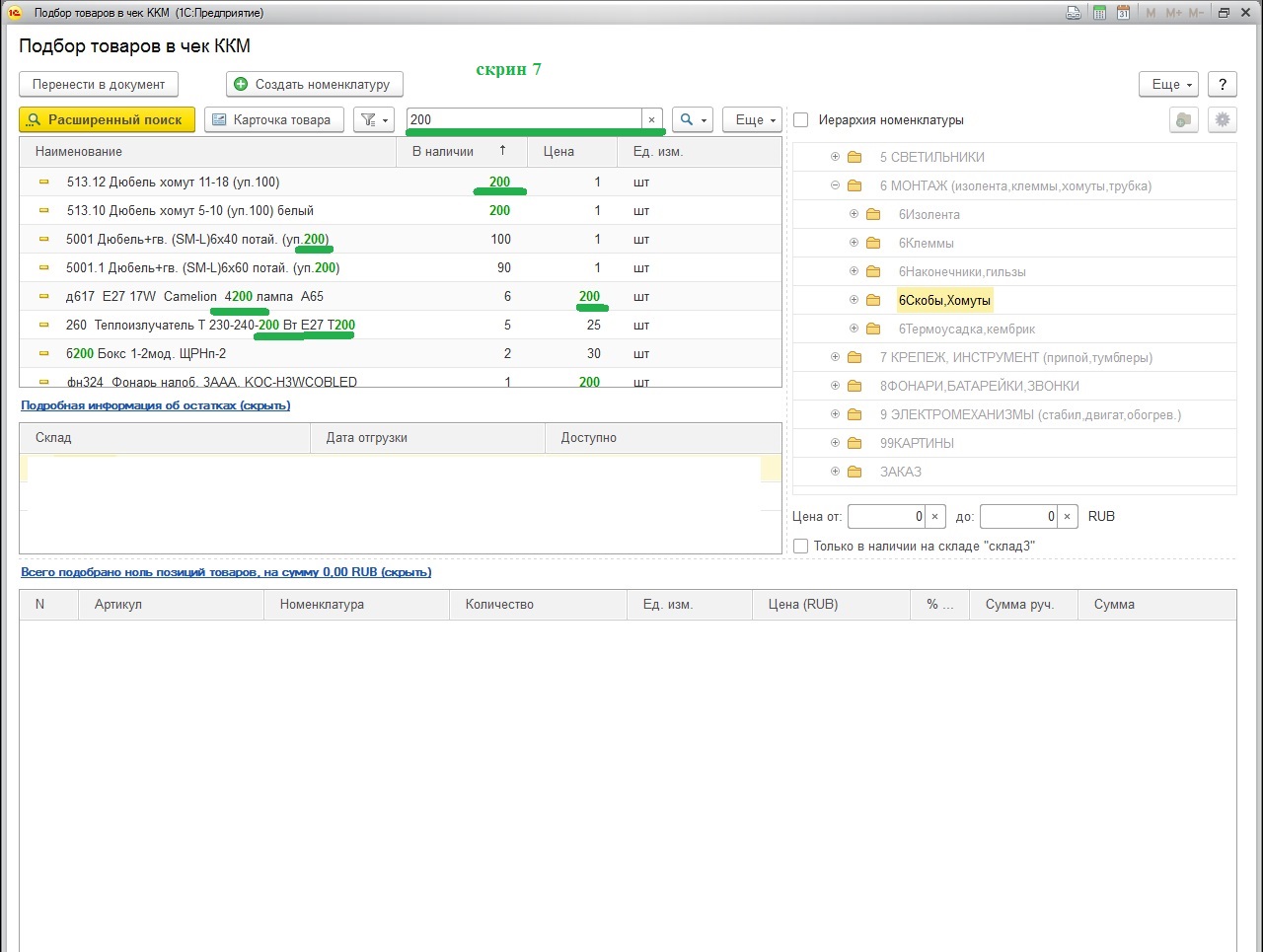Clear the search field with the x
This screenshot has height=952, width=1263.
(651, 119)
